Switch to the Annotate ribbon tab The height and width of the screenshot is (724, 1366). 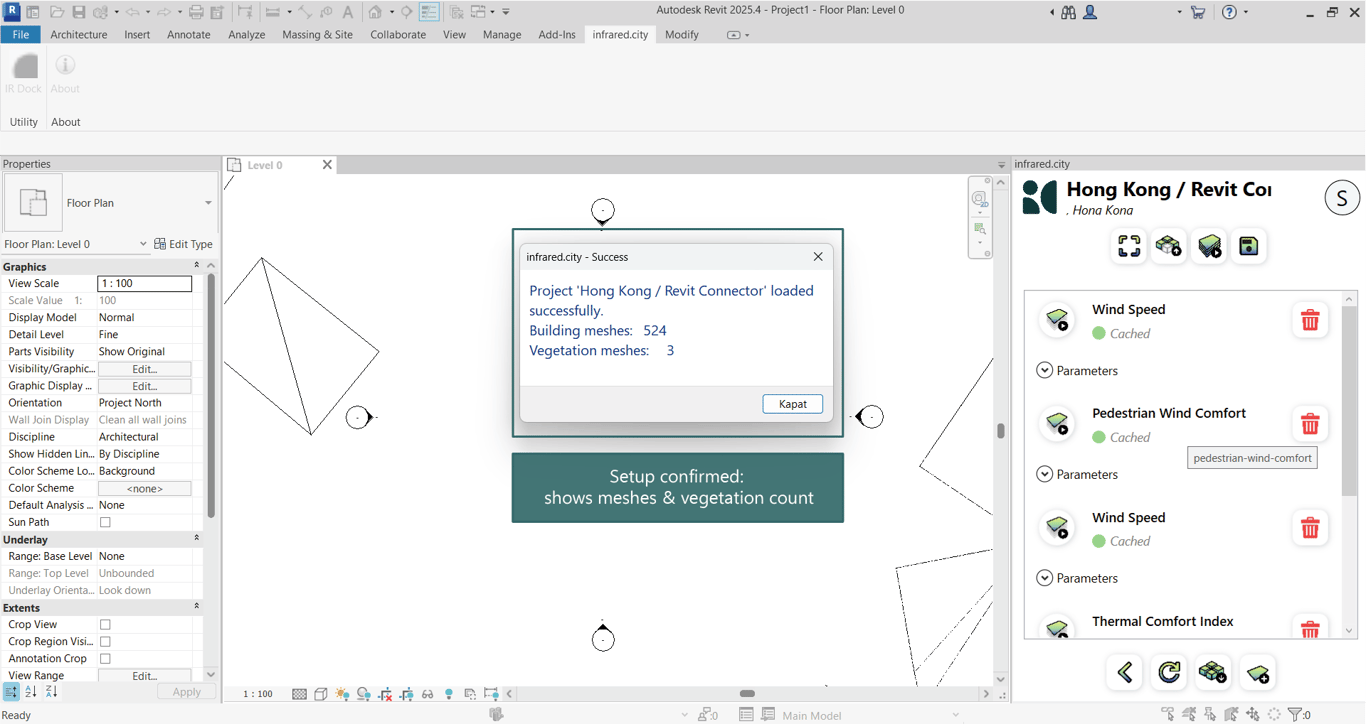pos(189,34)
